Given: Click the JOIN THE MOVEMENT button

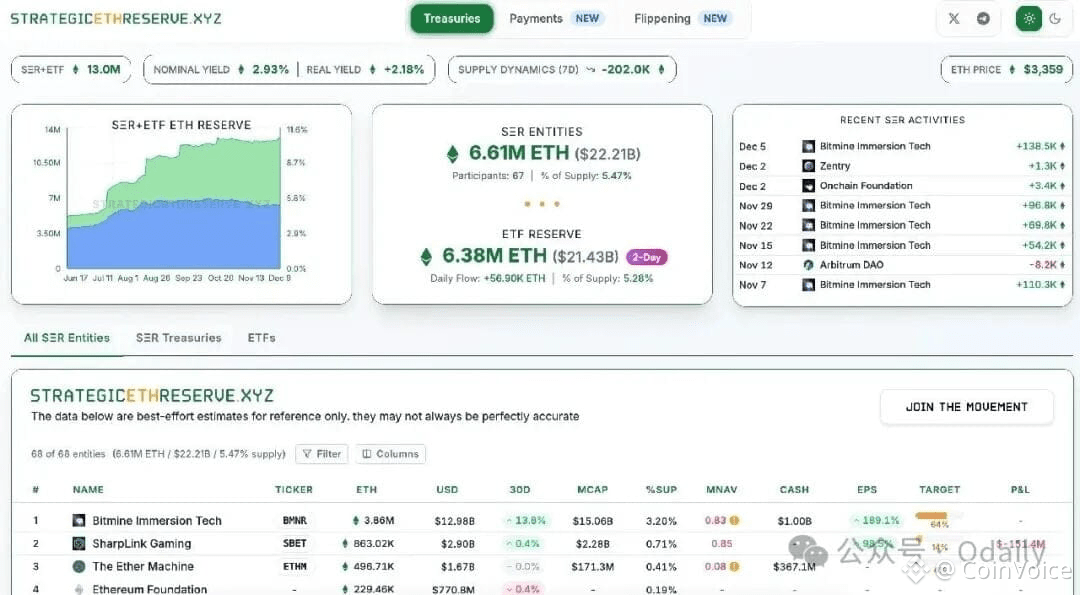Looking at the screenshot, I should click(x=966, y=407).
